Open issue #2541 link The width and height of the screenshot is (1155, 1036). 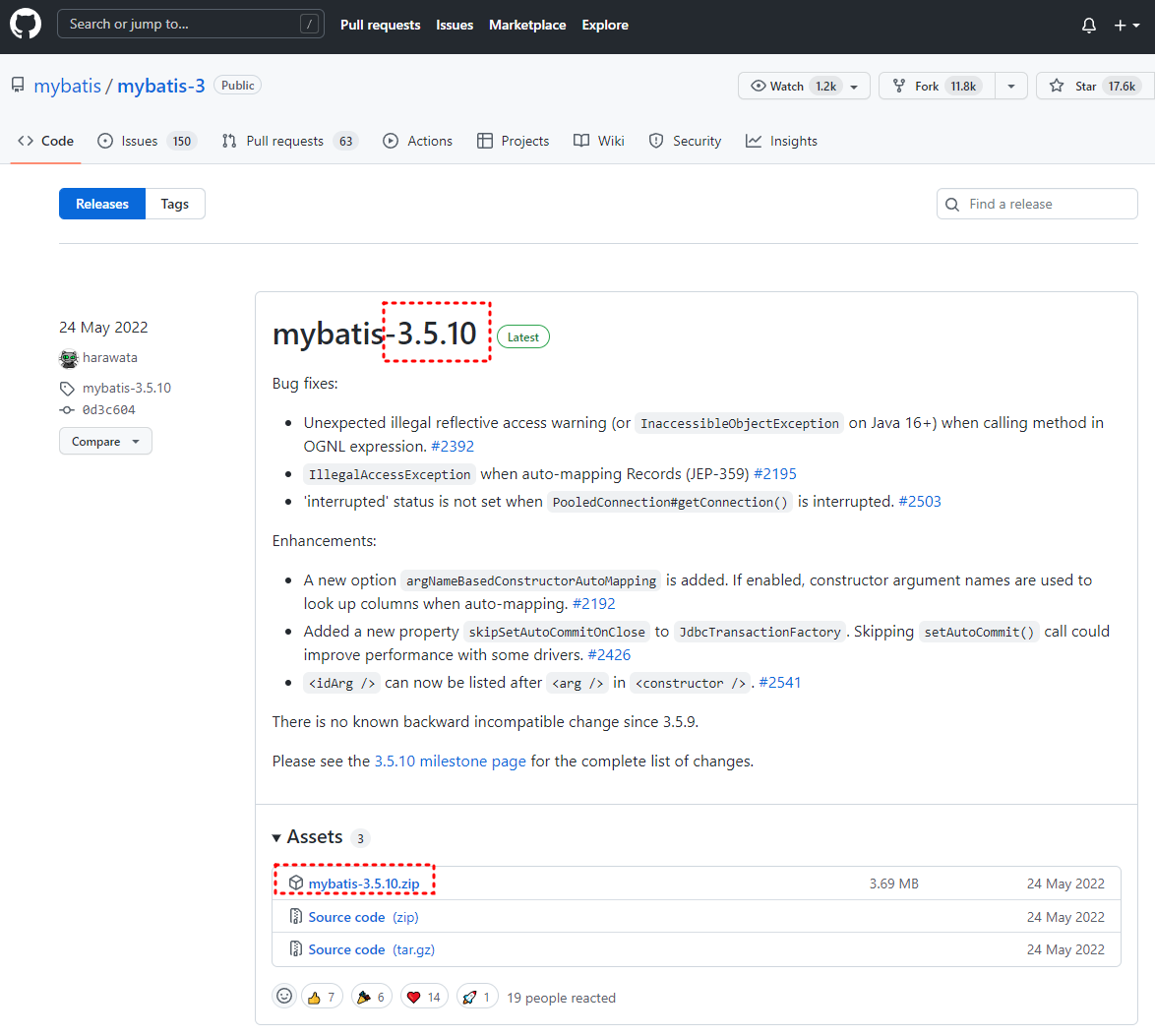(780, 683)
